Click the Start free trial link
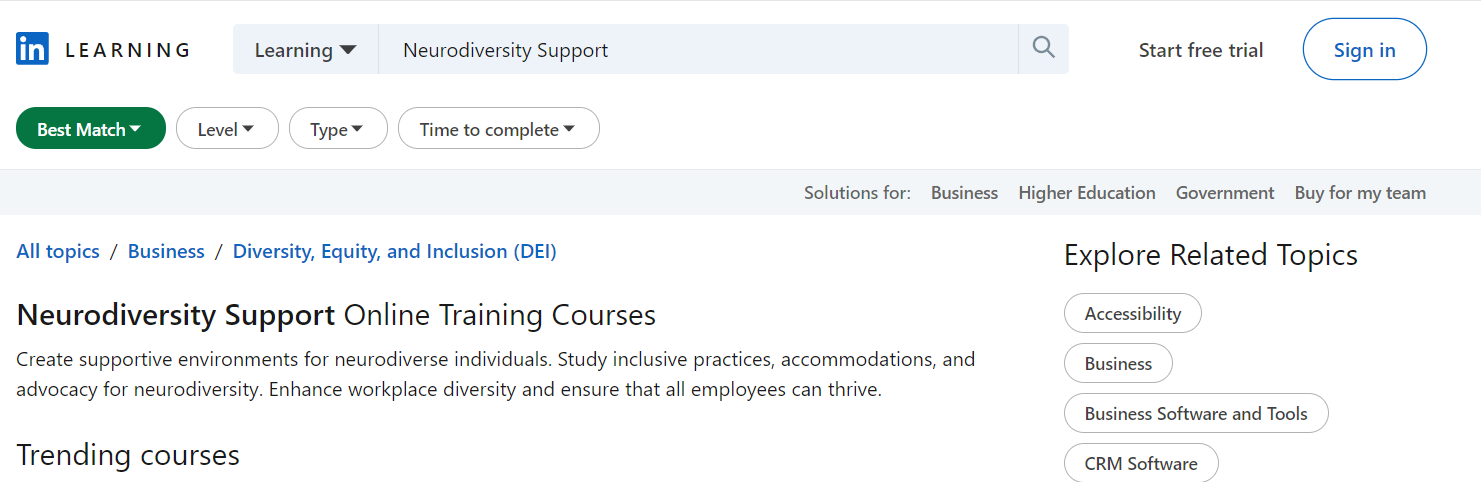This screenshot has width=1481, height=482. pyautogui.click(x=1201, y=50)
